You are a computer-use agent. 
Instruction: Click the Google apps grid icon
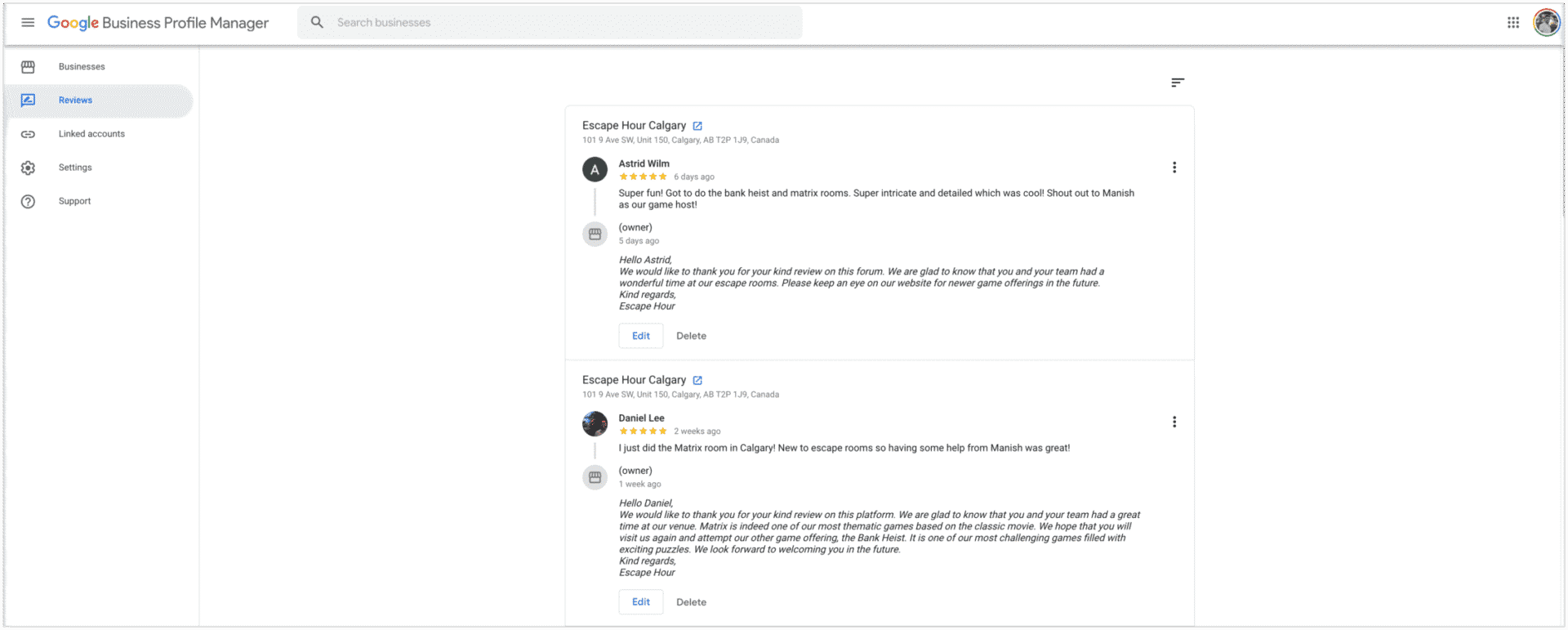1512,22
